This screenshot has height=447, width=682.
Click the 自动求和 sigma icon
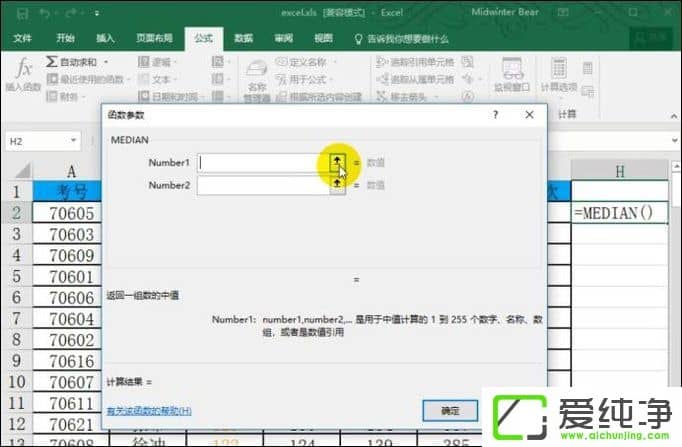(52, 62)
